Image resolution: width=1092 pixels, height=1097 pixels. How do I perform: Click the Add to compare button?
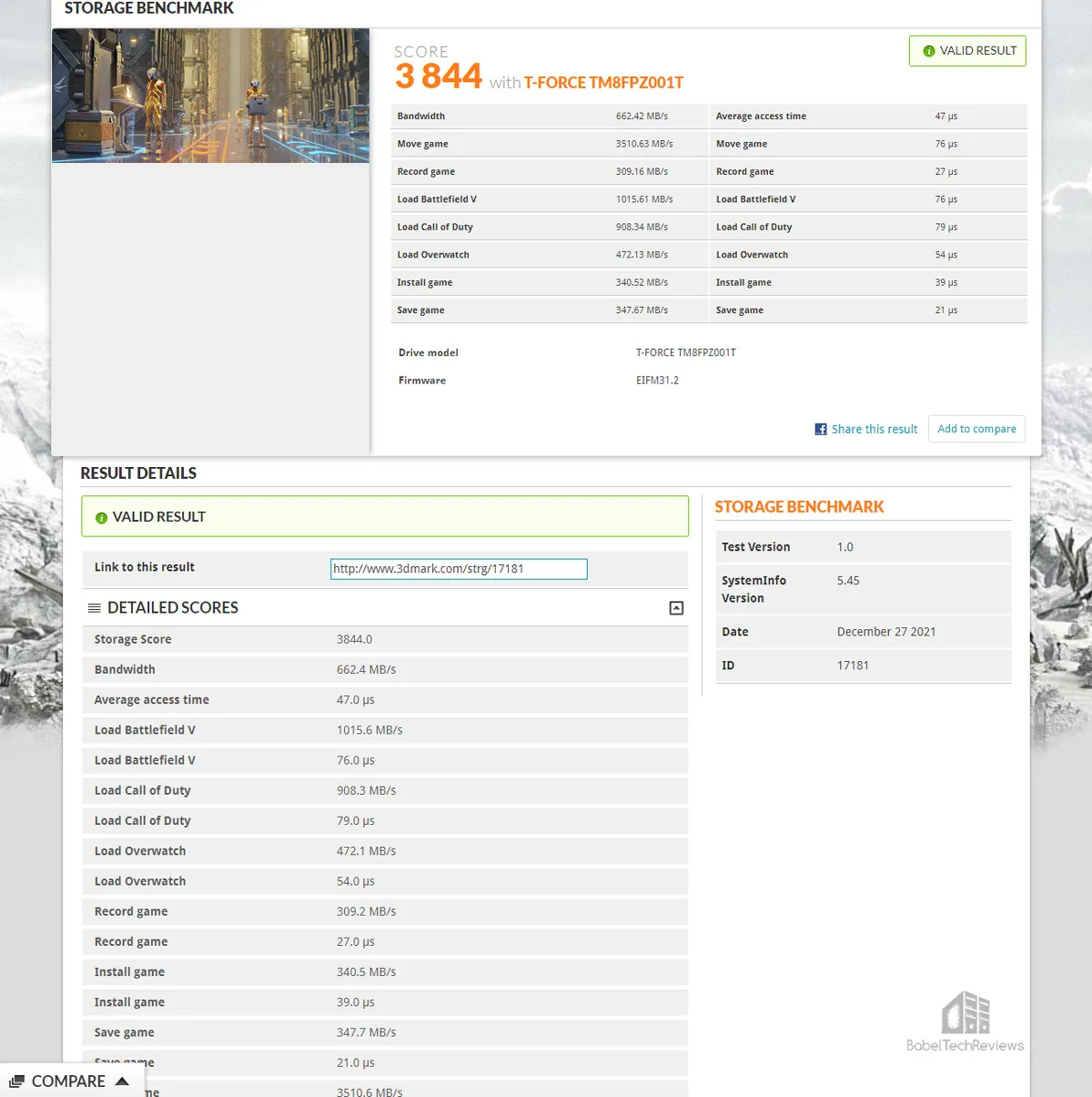tap(976, 429)
